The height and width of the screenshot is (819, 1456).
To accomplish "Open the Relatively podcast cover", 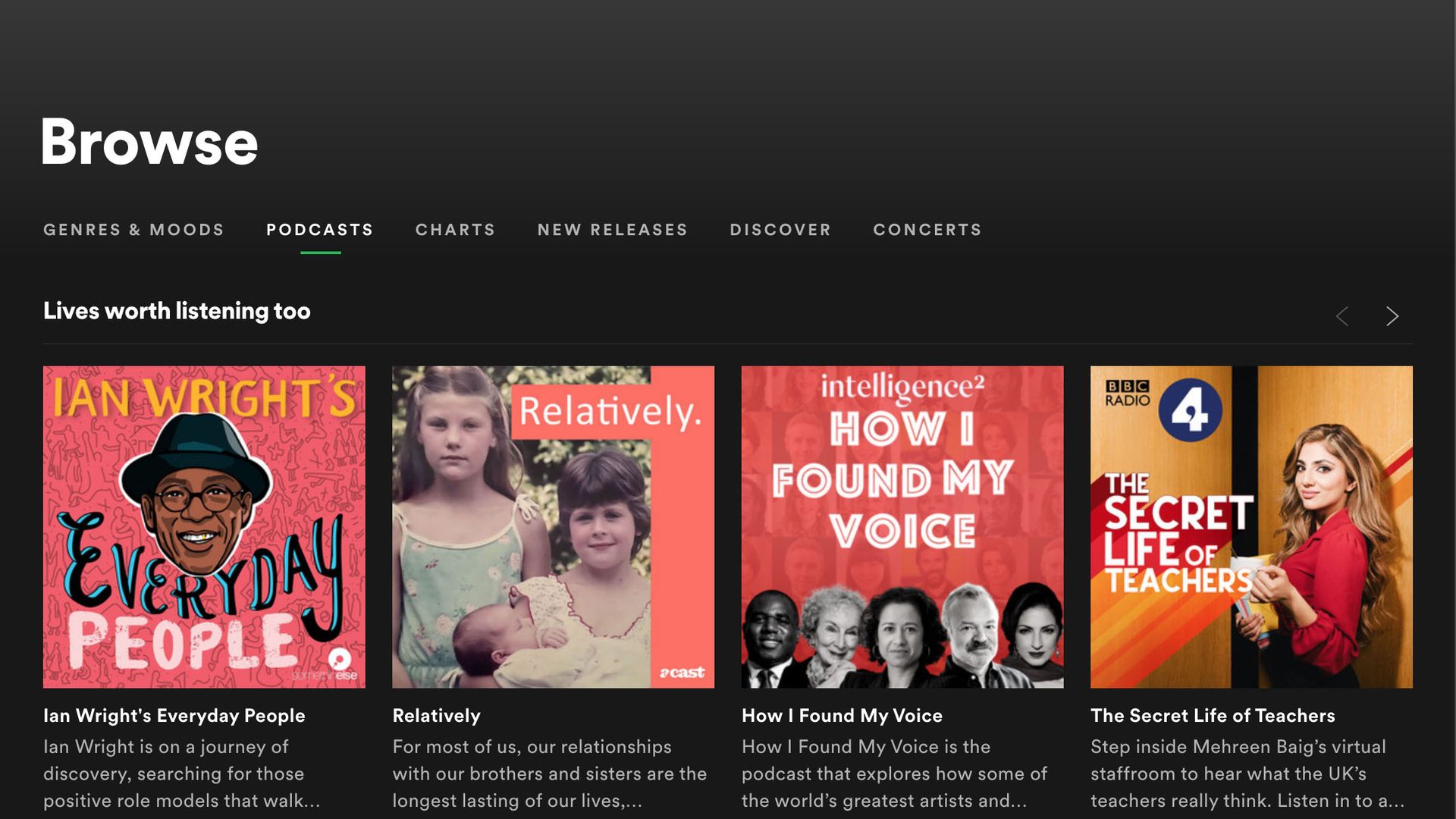I will click(x=553, y=527).
